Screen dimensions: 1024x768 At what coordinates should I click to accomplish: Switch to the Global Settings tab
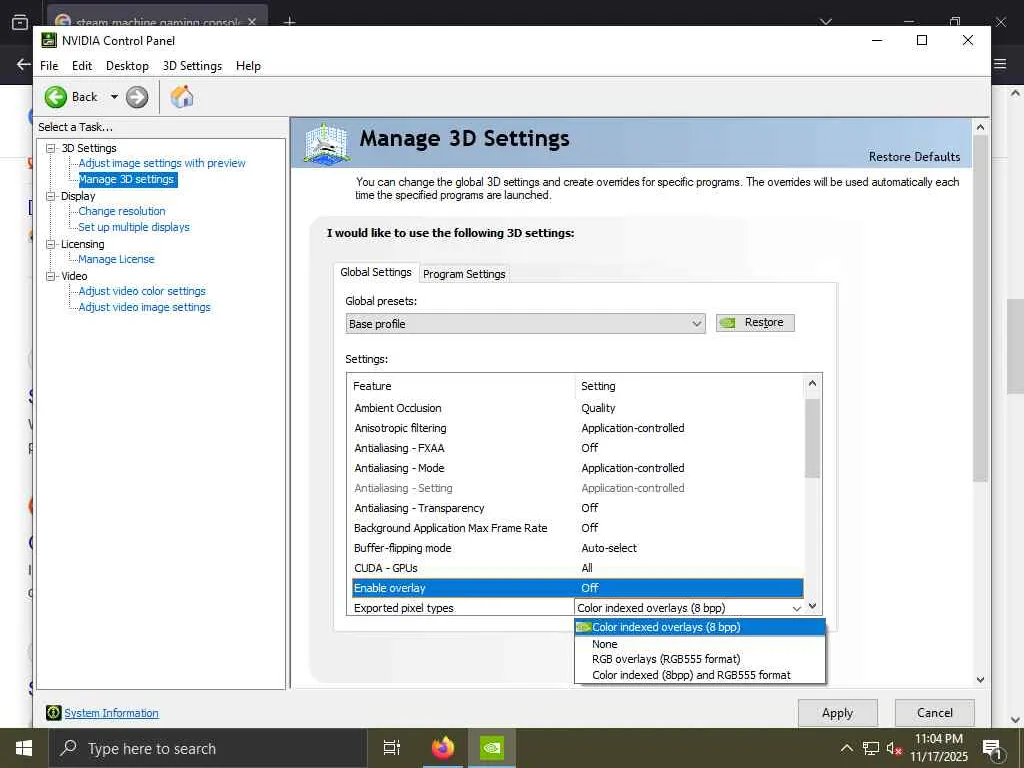point(376,272)
